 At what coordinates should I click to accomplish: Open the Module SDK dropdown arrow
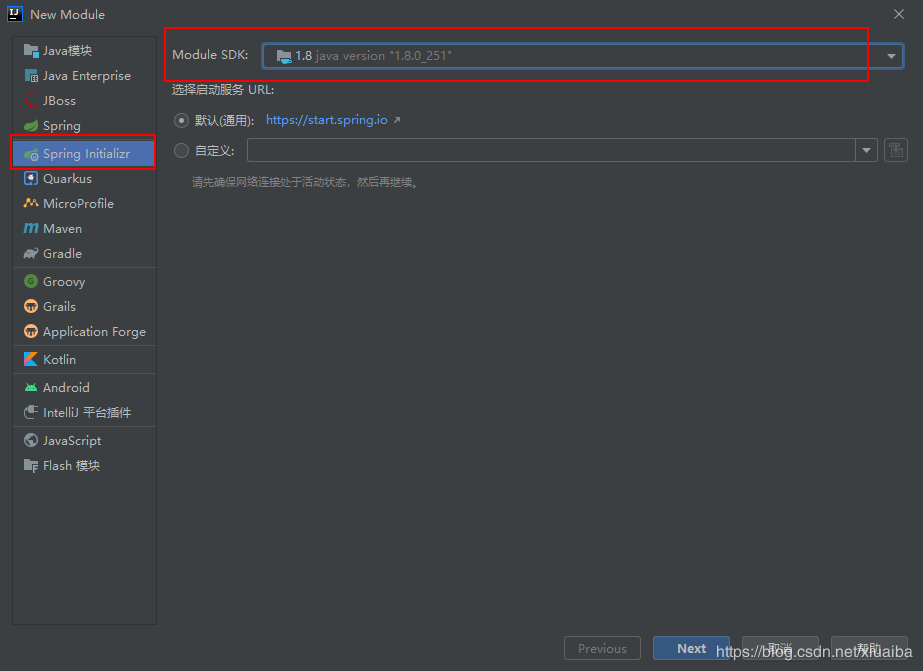[x=891, y=57]
